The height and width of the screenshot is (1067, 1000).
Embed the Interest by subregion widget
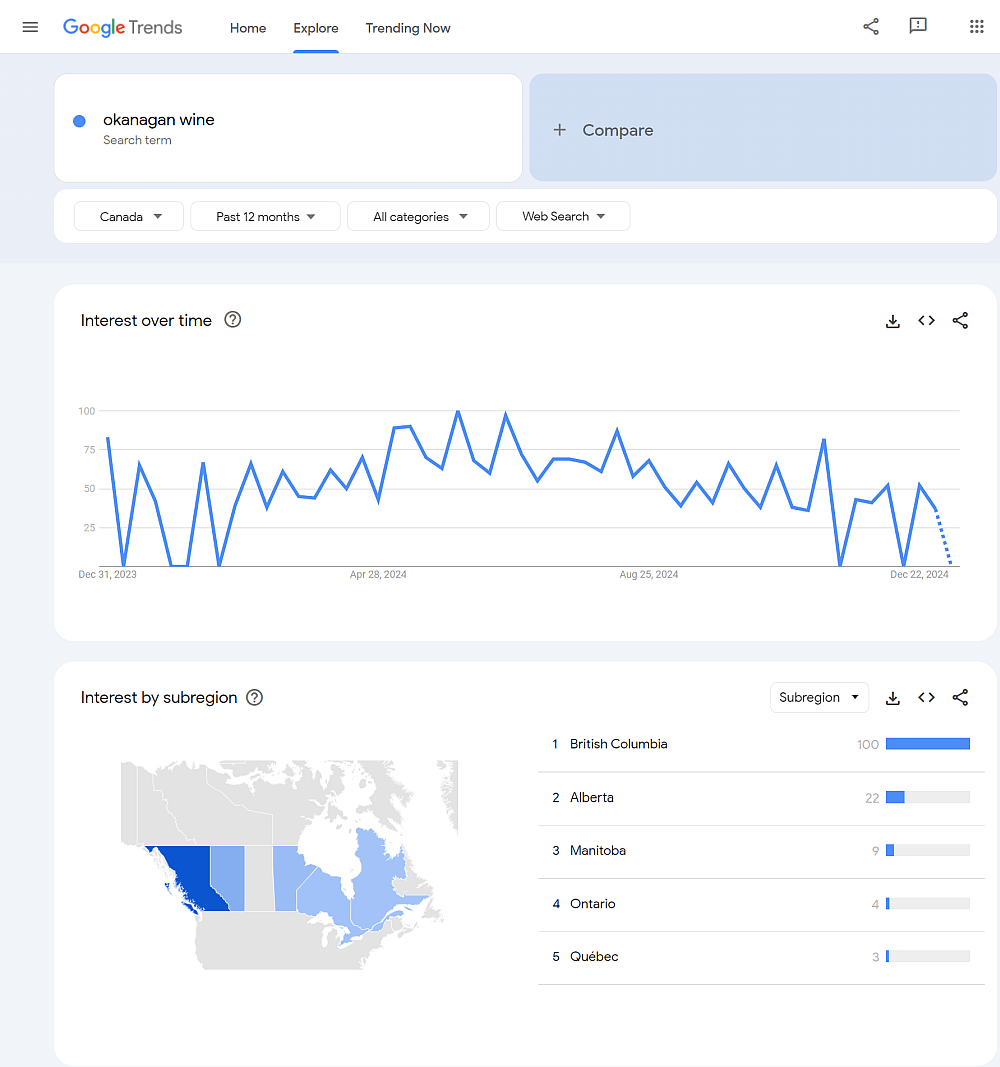[x=927, y=698]
